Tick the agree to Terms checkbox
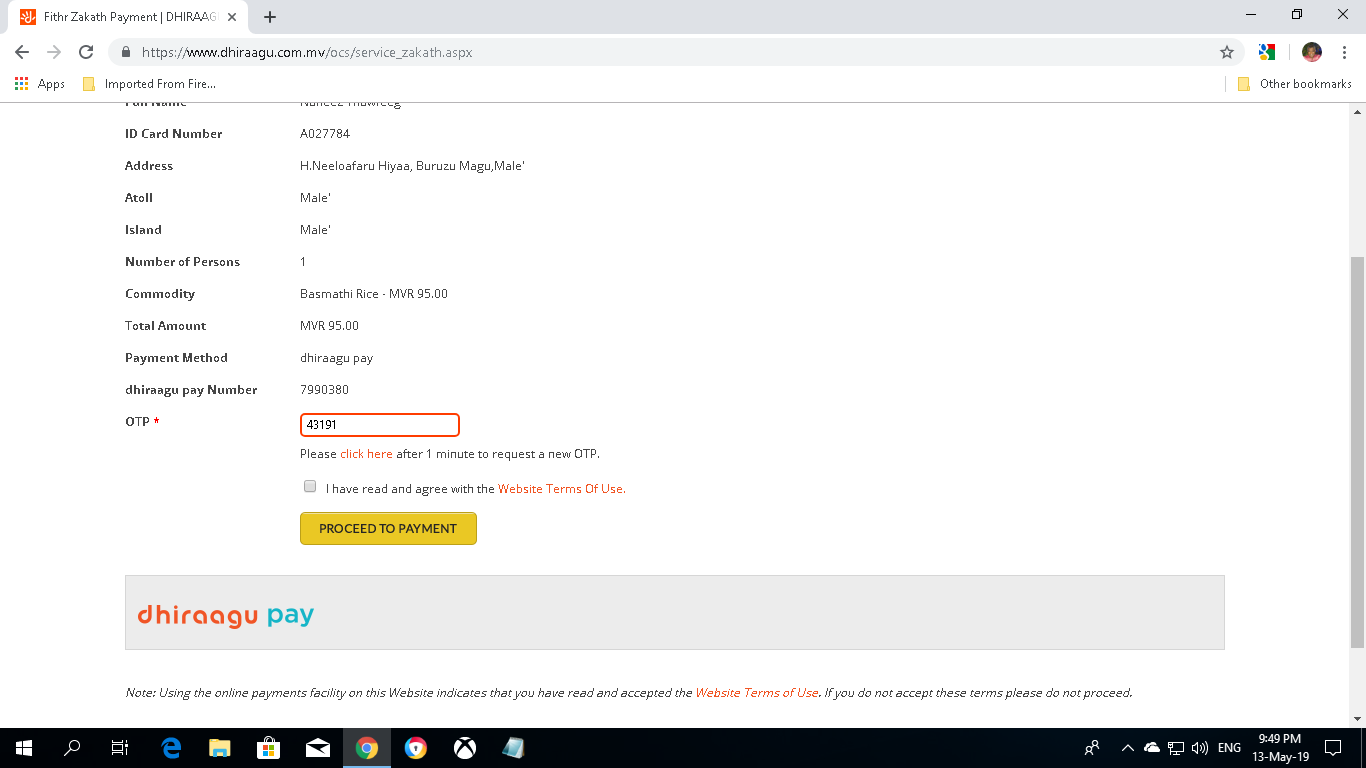 [310, 487]
